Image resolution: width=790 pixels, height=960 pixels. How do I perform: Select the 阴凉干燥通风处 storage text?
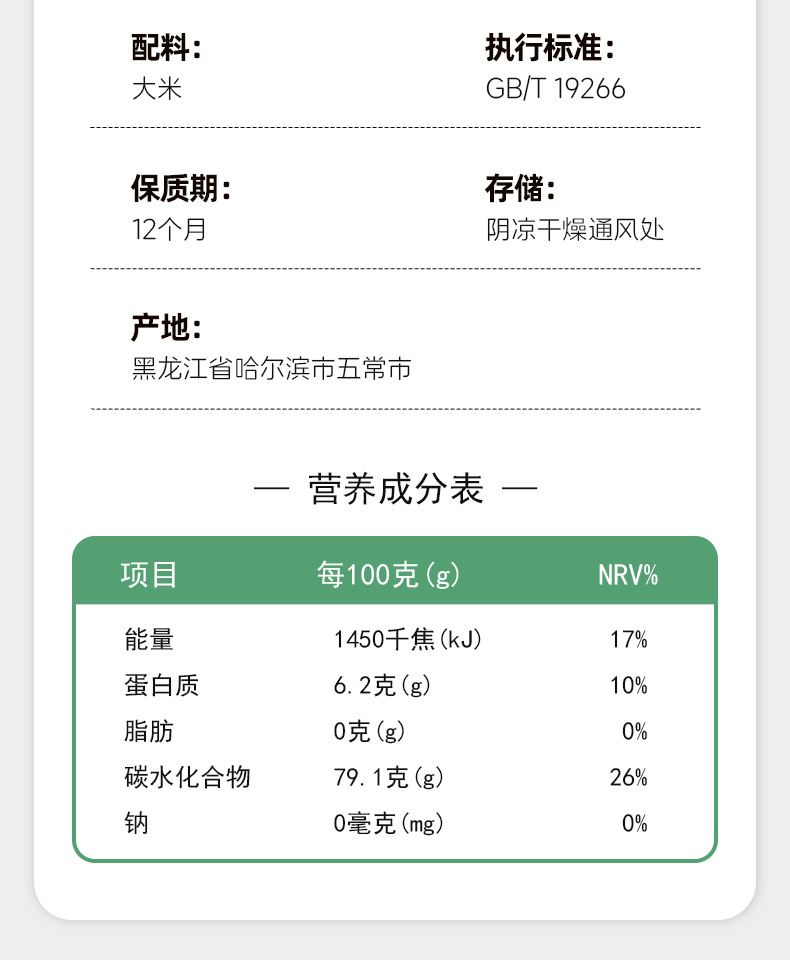point(575,230)
